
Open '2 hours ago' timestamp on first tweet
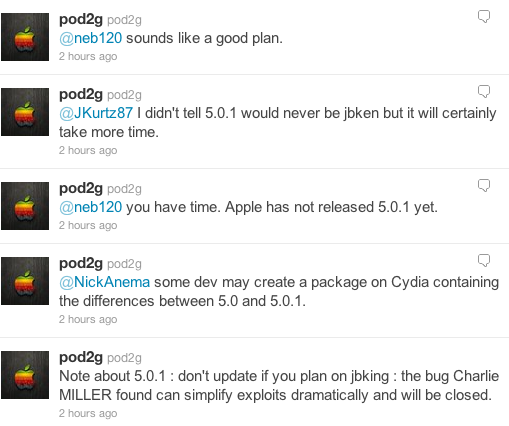[x=88, y=56]
